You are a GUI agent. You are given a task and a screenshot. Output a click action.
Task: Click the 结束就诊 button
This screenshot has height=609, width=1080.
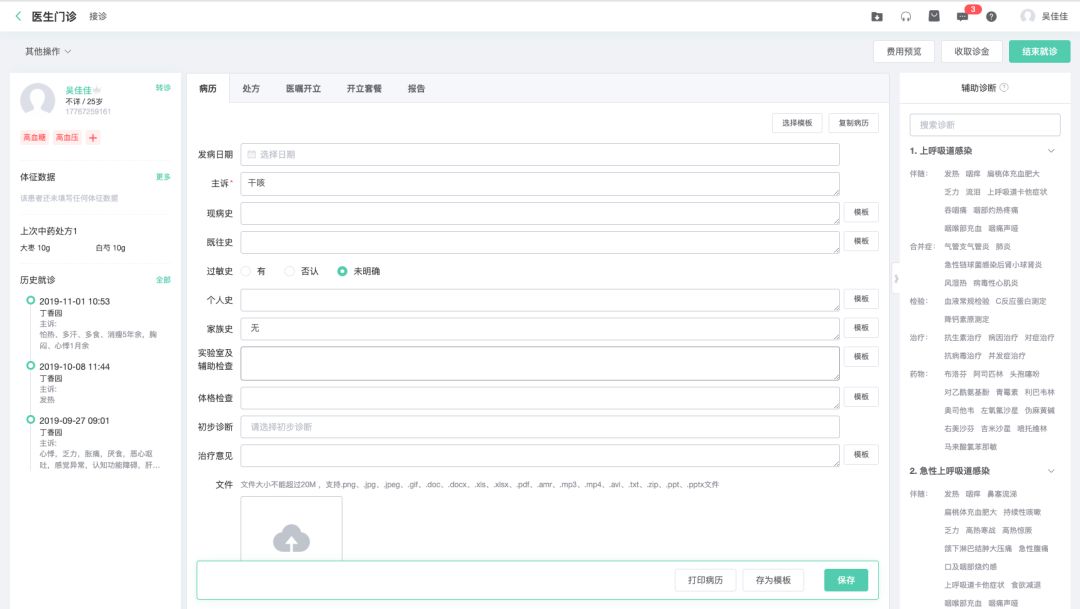(x=1039, y=52)
